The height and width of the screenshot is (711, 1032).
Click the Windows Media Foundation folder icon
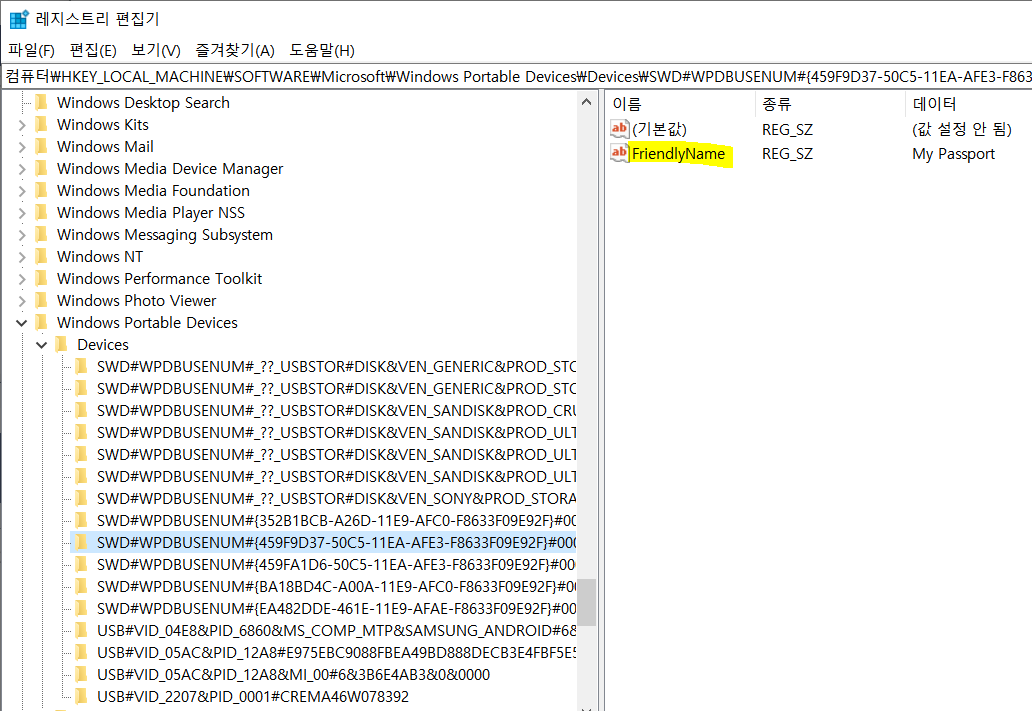[41, 190]
